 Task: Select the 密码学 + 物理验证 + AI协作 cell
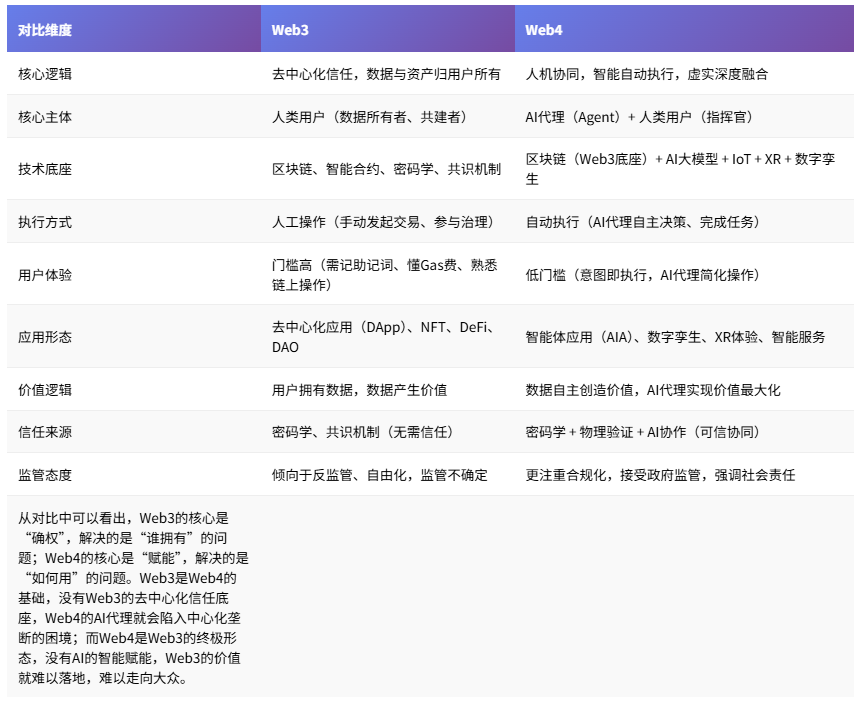point(642,432)
